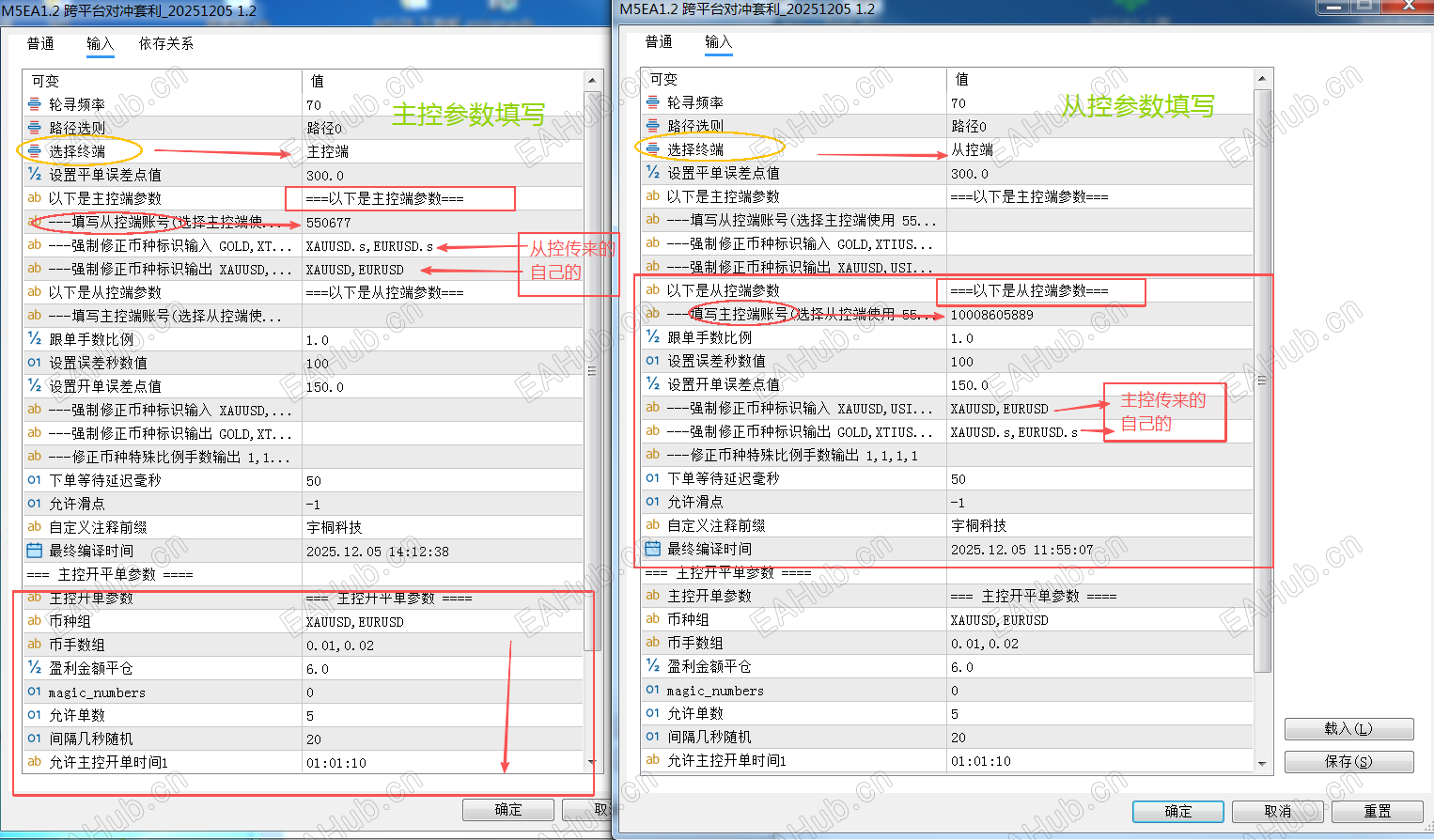The width and height of the screenshot is (1434, 840).
Task: Switch to the 普通 tab in right window
Action: coord(661,42)
